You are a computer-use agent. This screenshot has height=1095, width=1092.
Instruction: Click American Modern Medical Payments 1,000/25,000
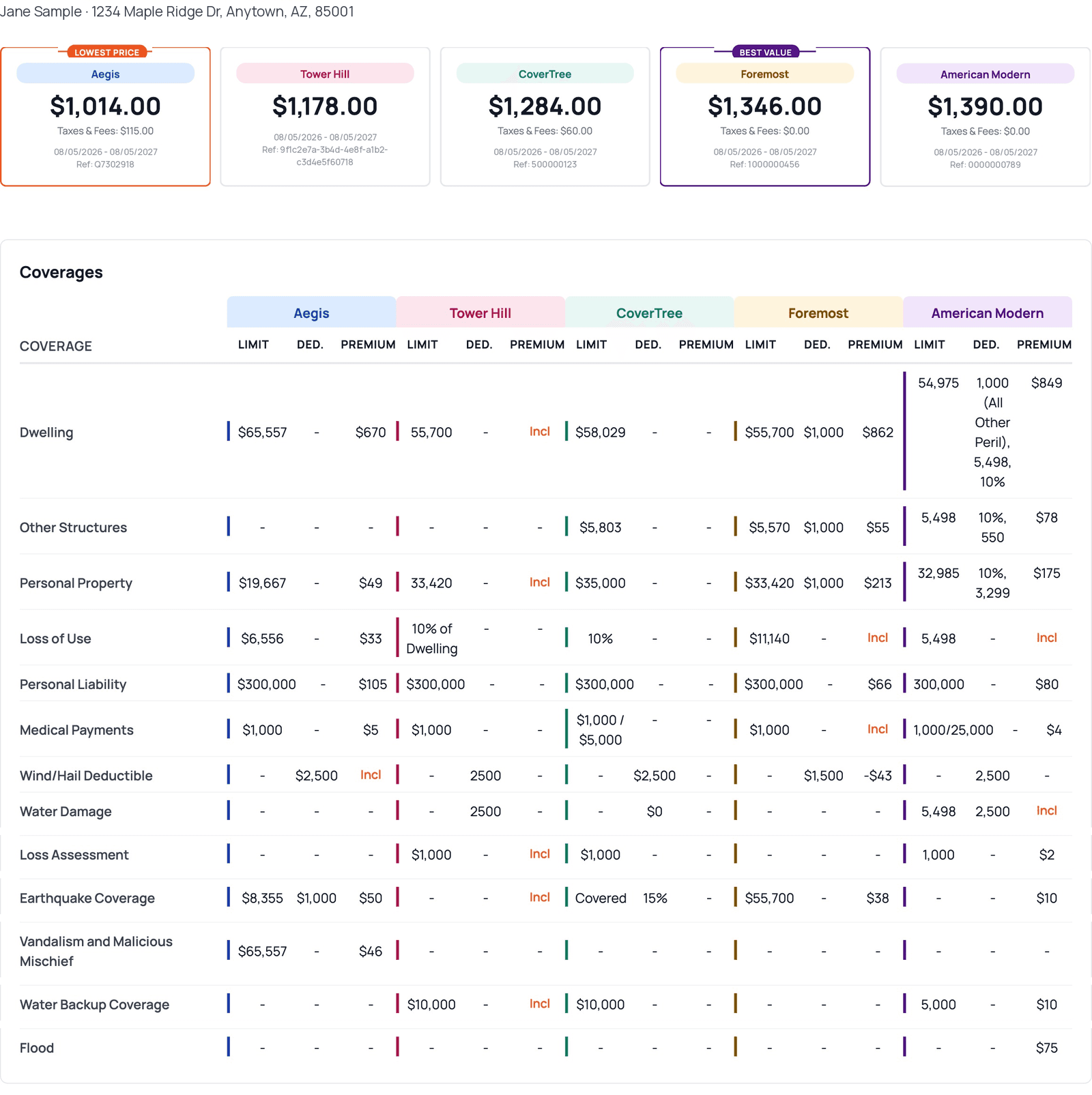click(x=953, y=730)
